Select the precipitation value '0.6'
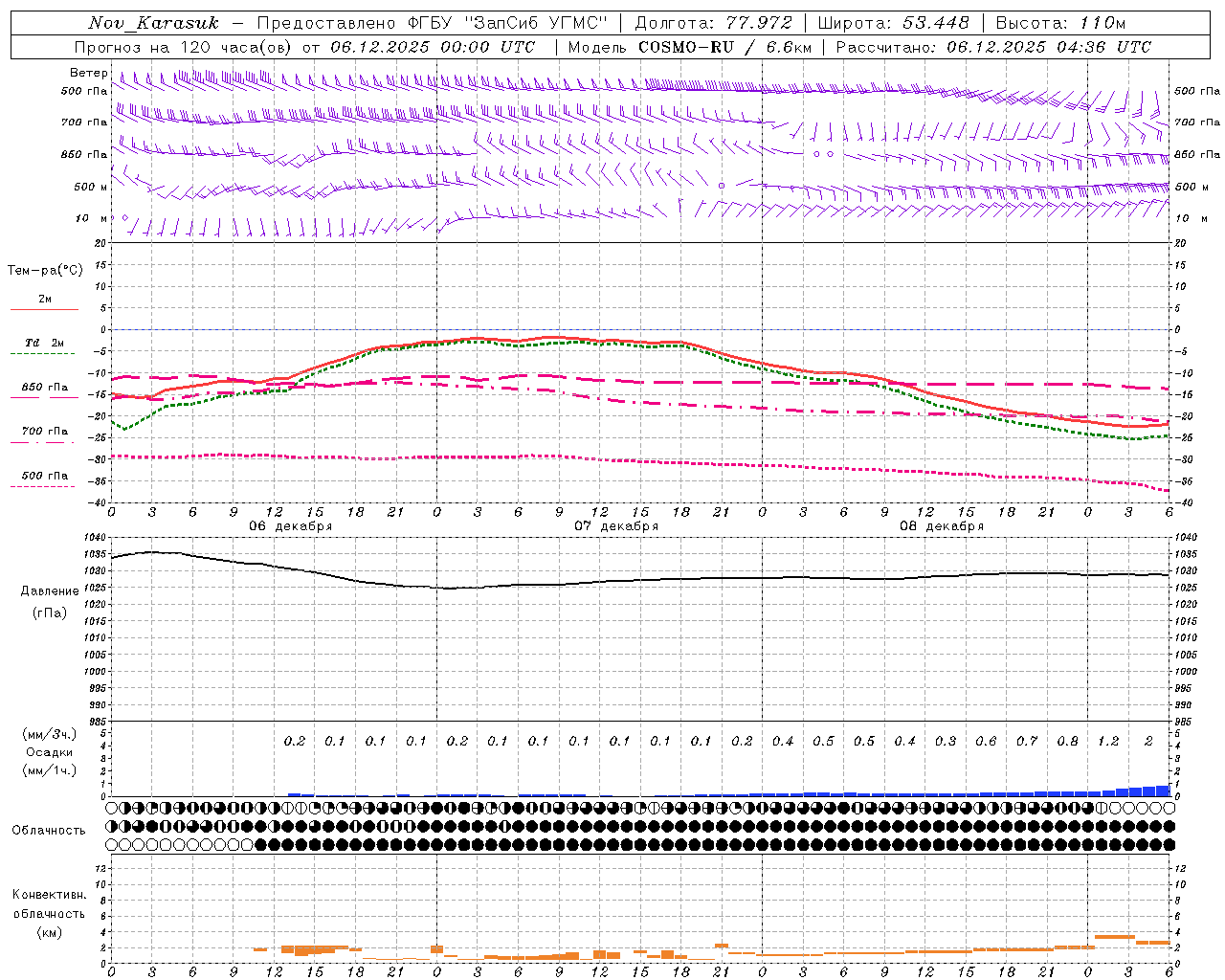This screenshot has width=1225, height=980. click(986, 742)
